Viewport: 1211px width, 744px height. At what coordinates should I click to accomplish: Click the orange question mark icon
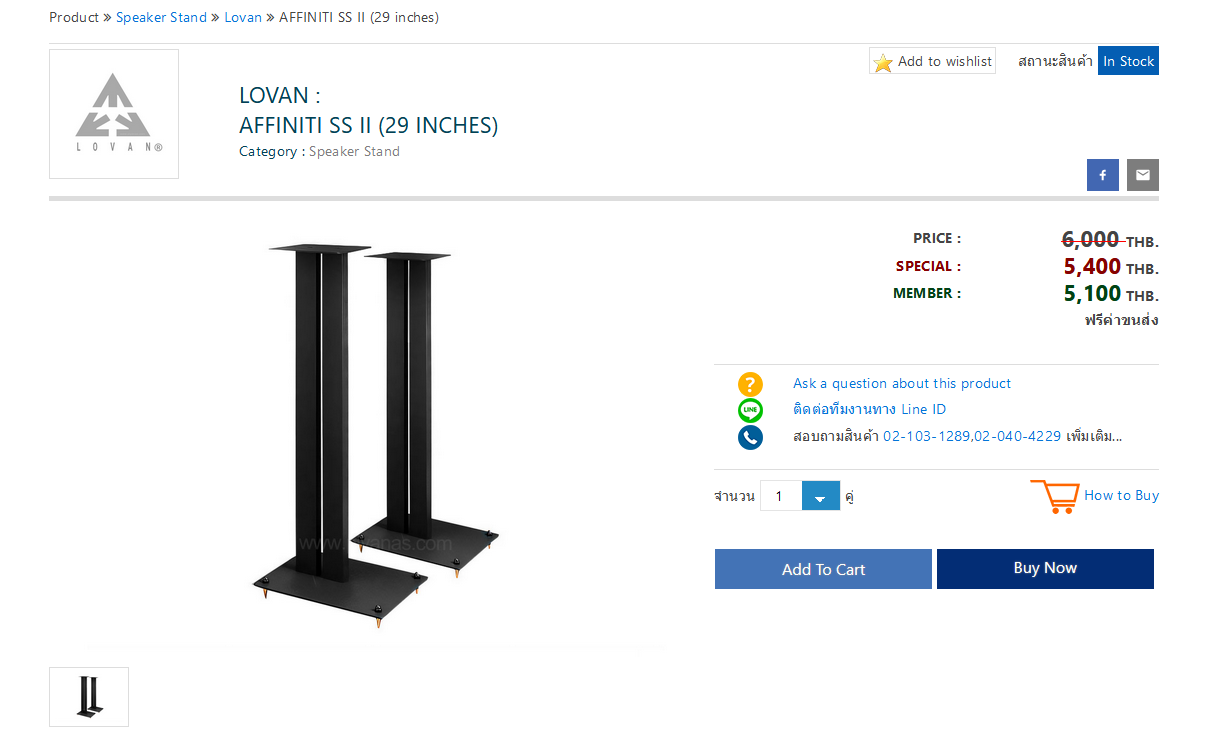[x=750, y=384]
